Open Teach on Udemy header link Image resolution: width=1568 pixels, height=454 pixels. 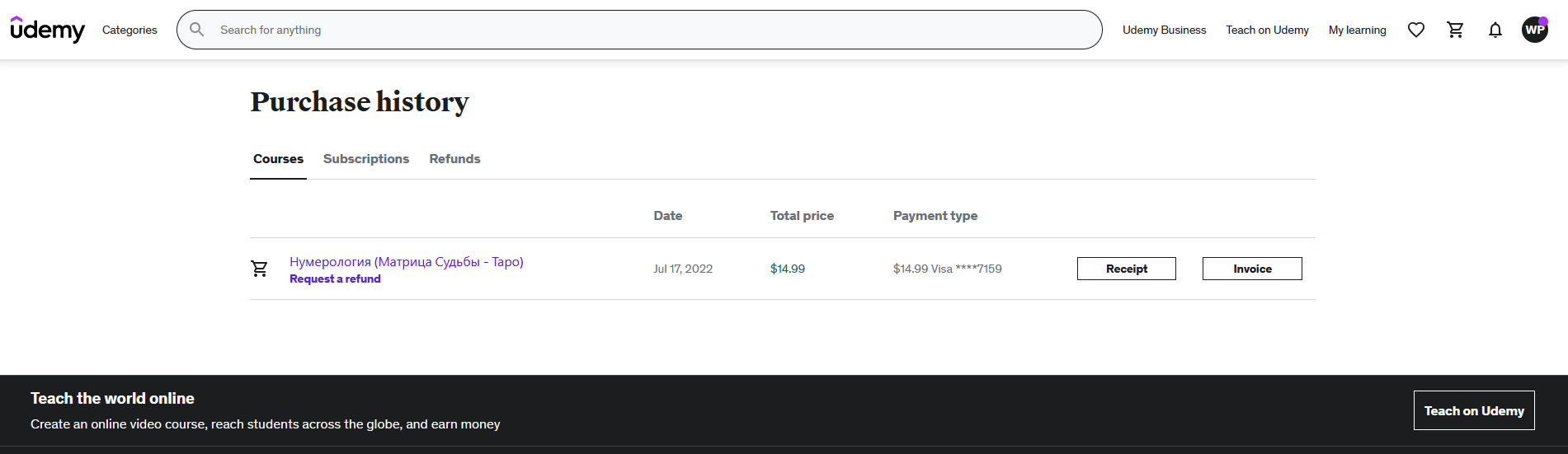click(1267, 30)
